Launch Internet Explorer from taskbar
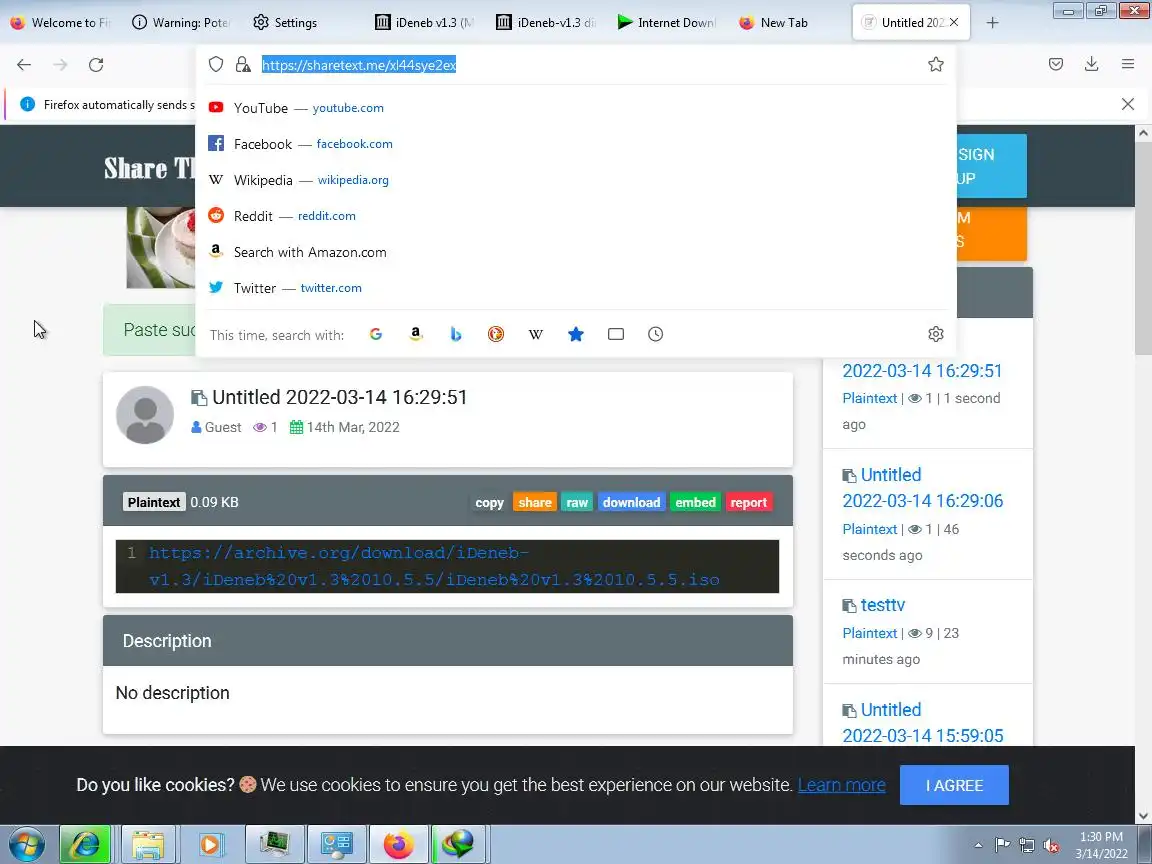The image size is (1152, 864). pyautogui.click(x=84, y=844)
